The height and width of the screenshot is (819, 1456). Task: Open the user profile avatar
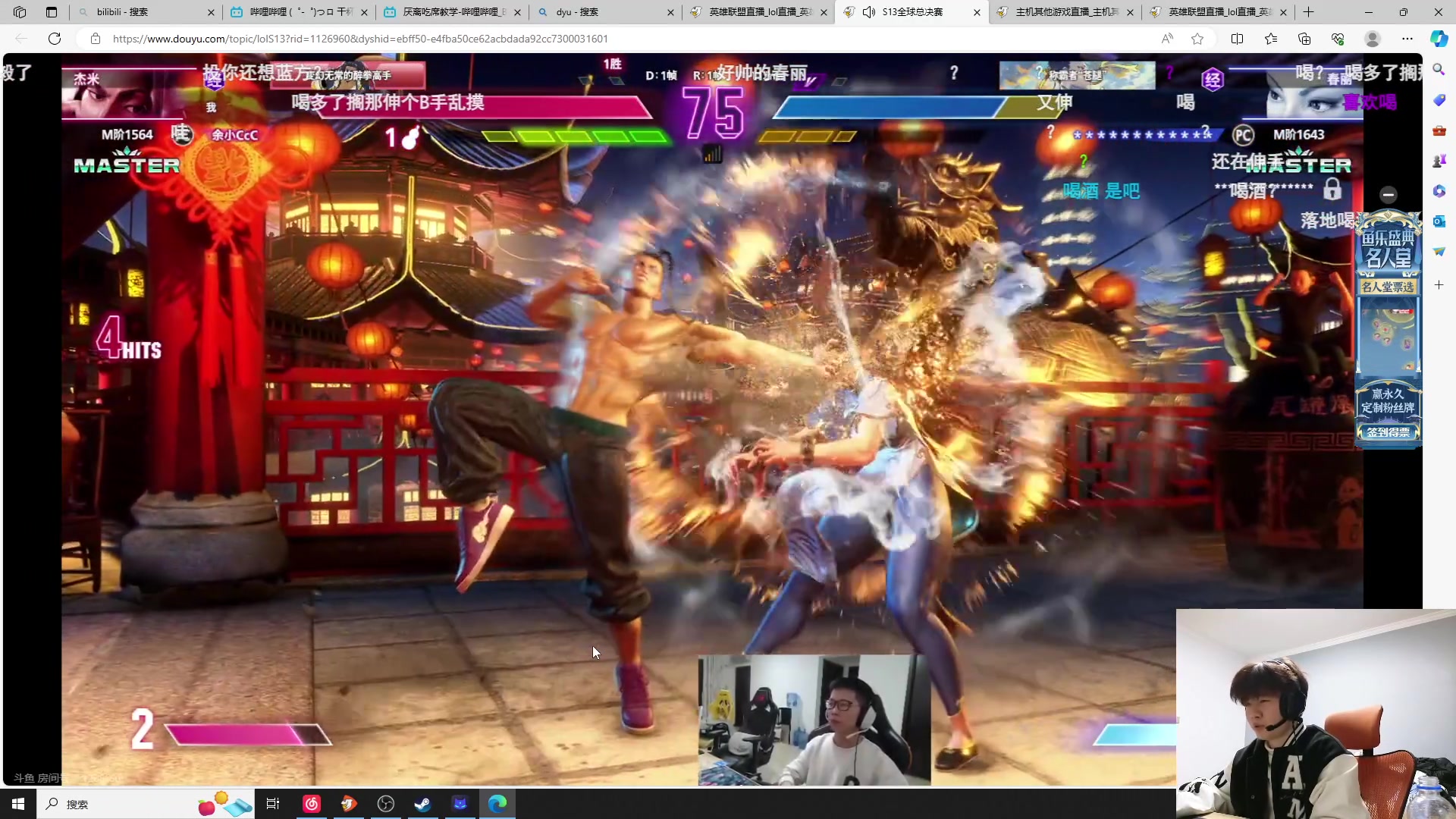click(1373, 39)
